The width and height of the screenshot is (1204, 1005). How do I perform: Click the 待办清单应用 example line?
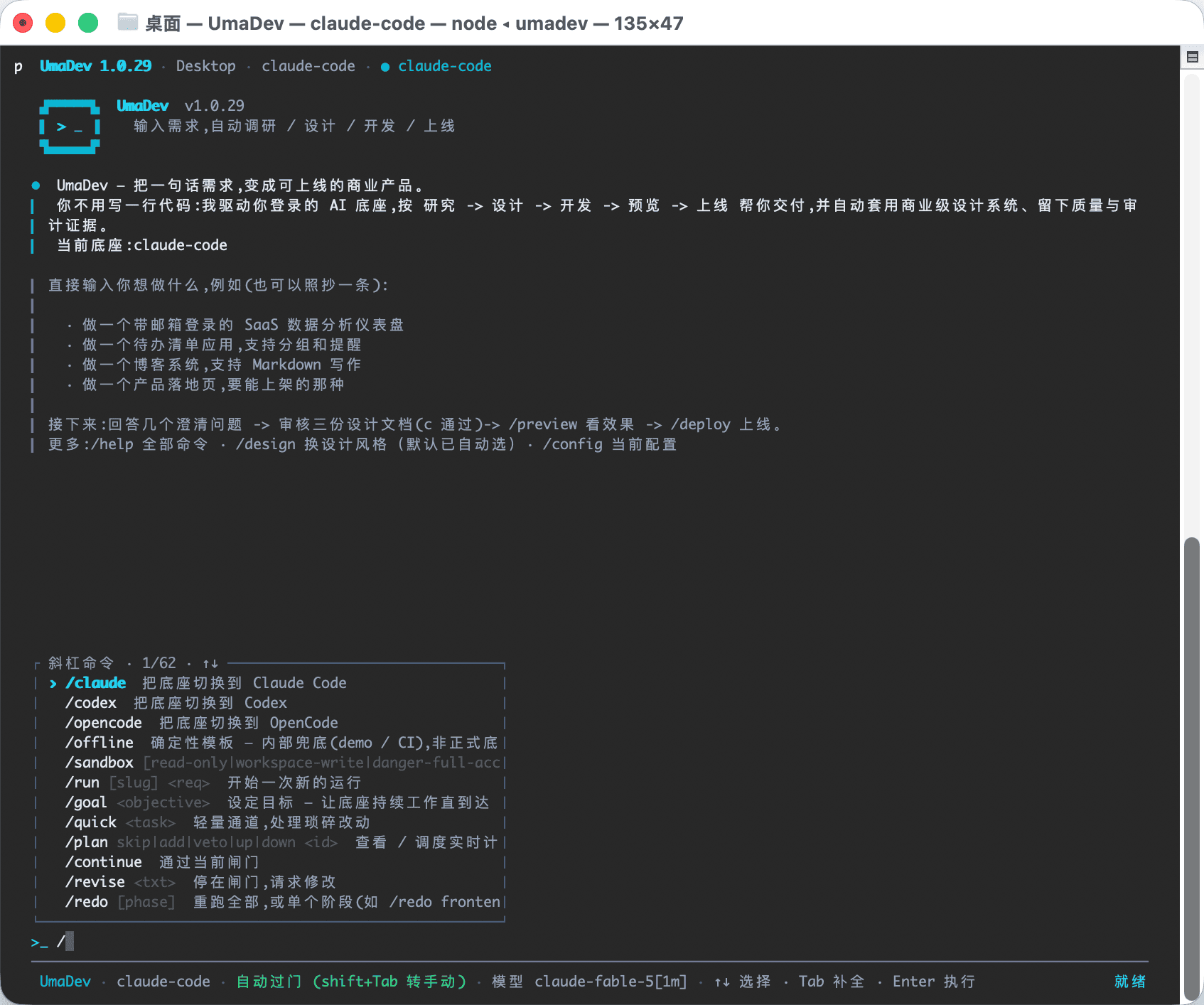222,345
